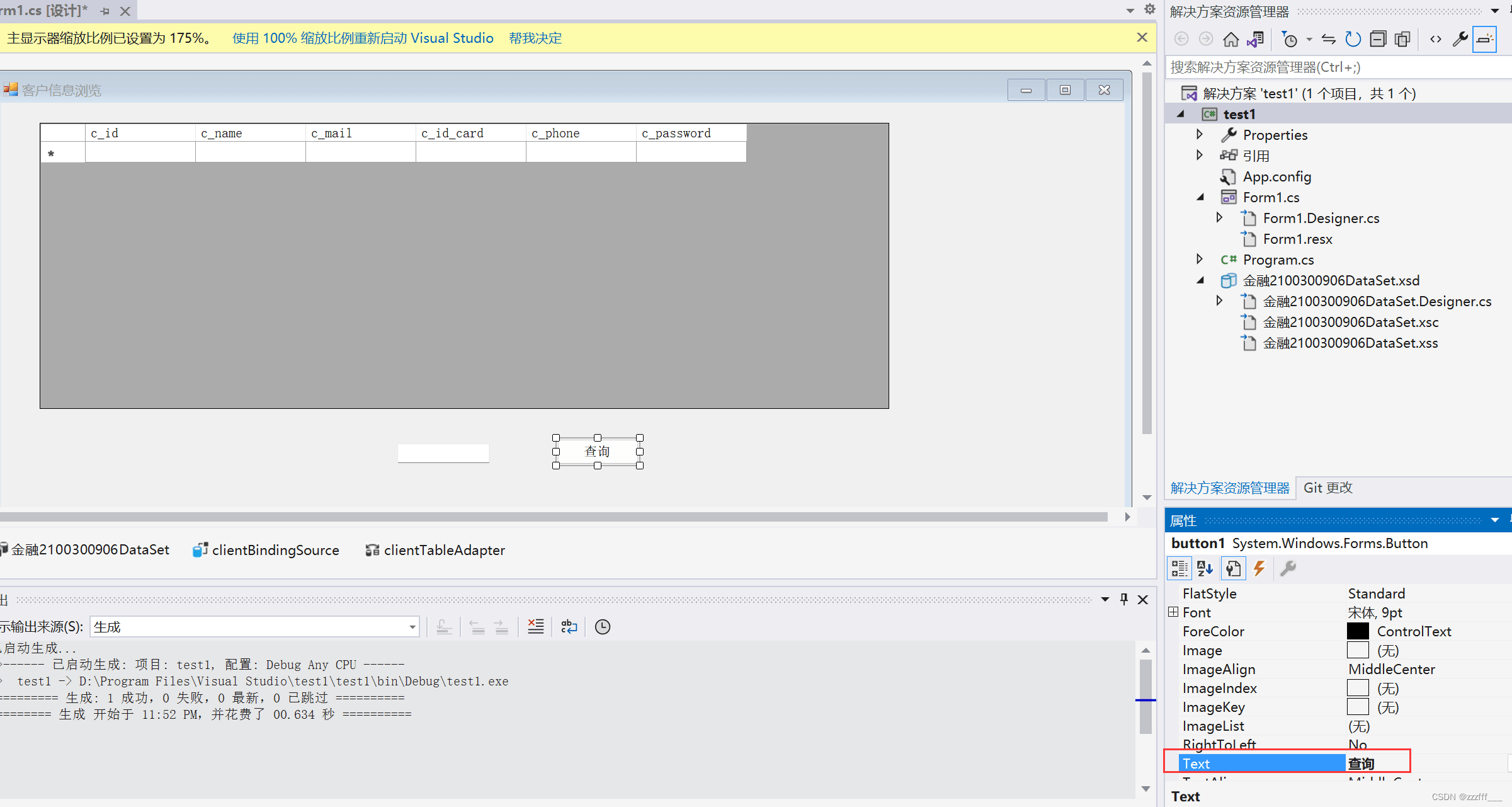Open the output source dropdown showing 生成
Image resolution: width=1512 pixels, height=807 pixels.
tap(254, 627)
